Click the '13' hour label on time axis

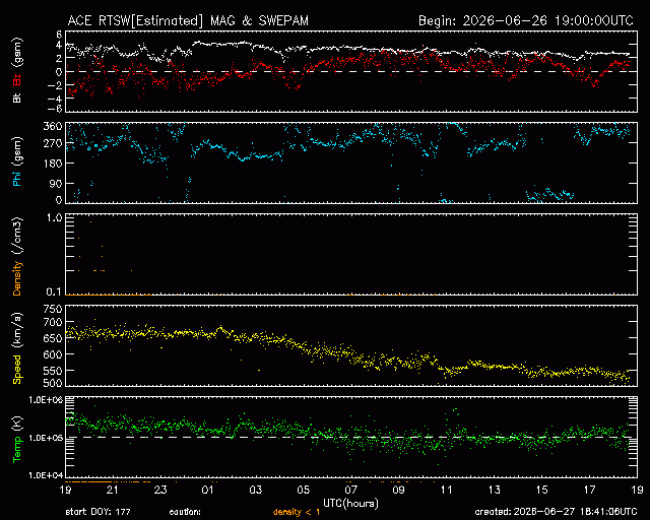coord(494,490)
